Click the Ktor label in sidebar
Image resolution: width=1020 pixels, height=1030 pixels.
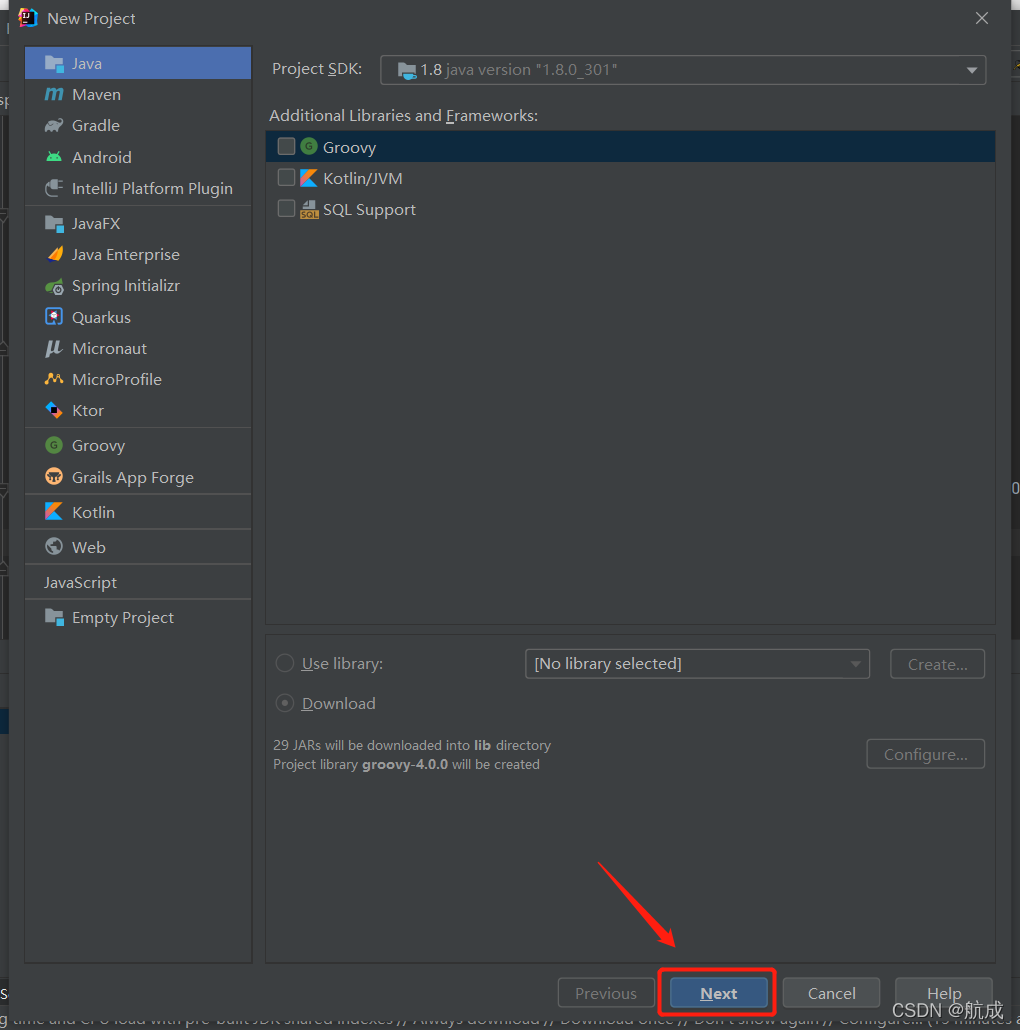[88, 411]
